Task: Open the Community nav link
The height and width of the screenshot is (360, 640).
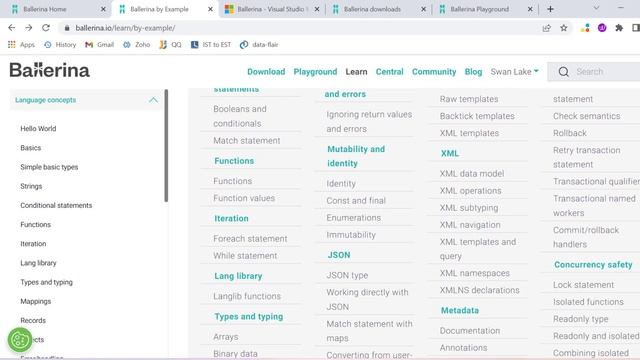Action: pos(434,71)
